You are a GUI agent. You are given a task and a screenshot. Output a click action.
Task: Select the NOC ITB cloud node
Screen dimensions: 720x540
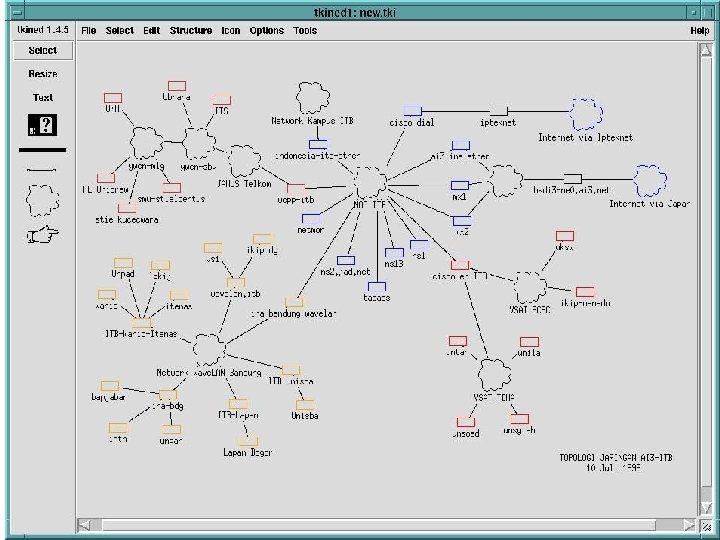pyautogui.click(x=370, y=183)
